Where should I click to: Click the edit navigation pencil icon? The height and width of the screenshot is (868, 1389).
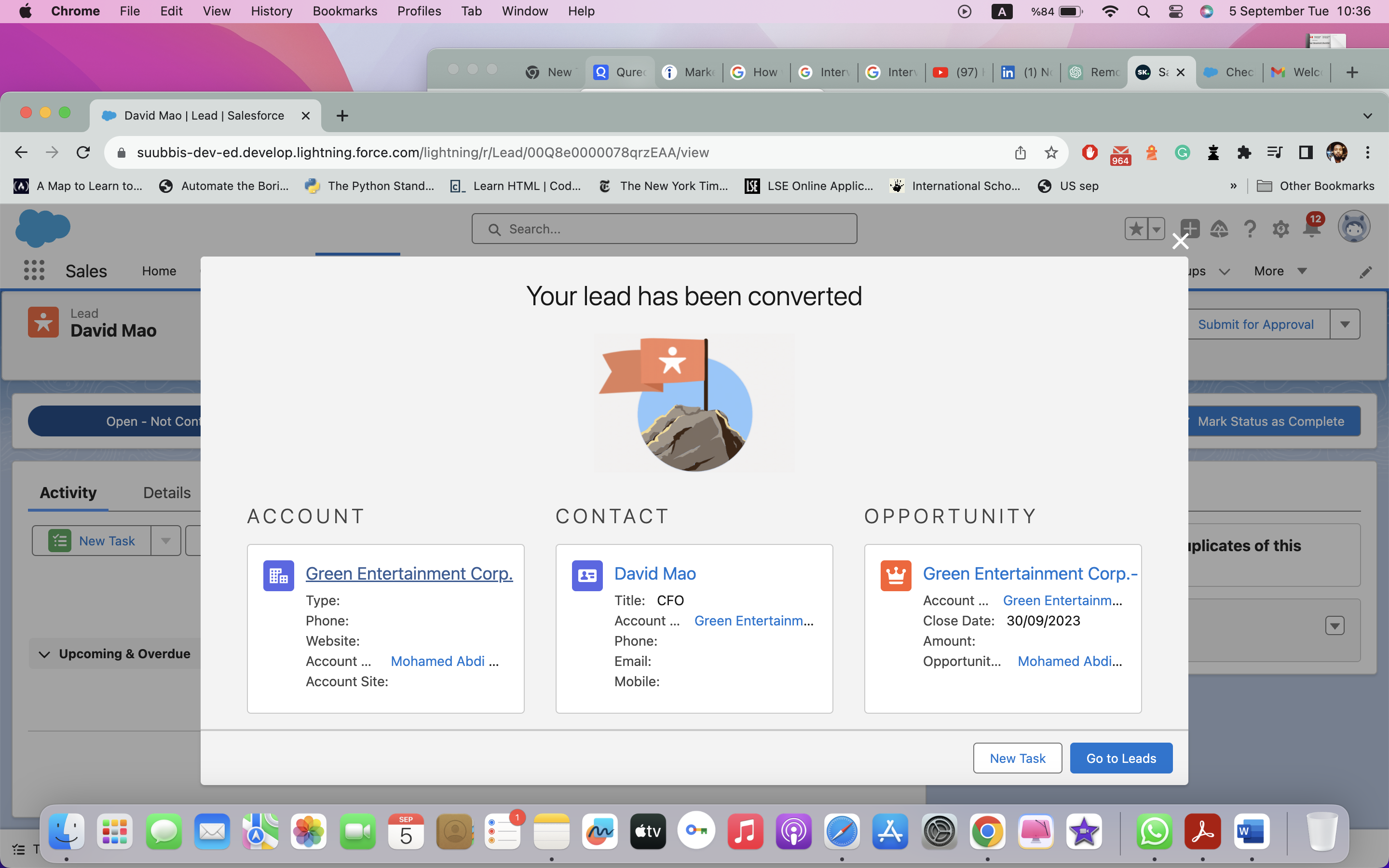point(1365,272)
